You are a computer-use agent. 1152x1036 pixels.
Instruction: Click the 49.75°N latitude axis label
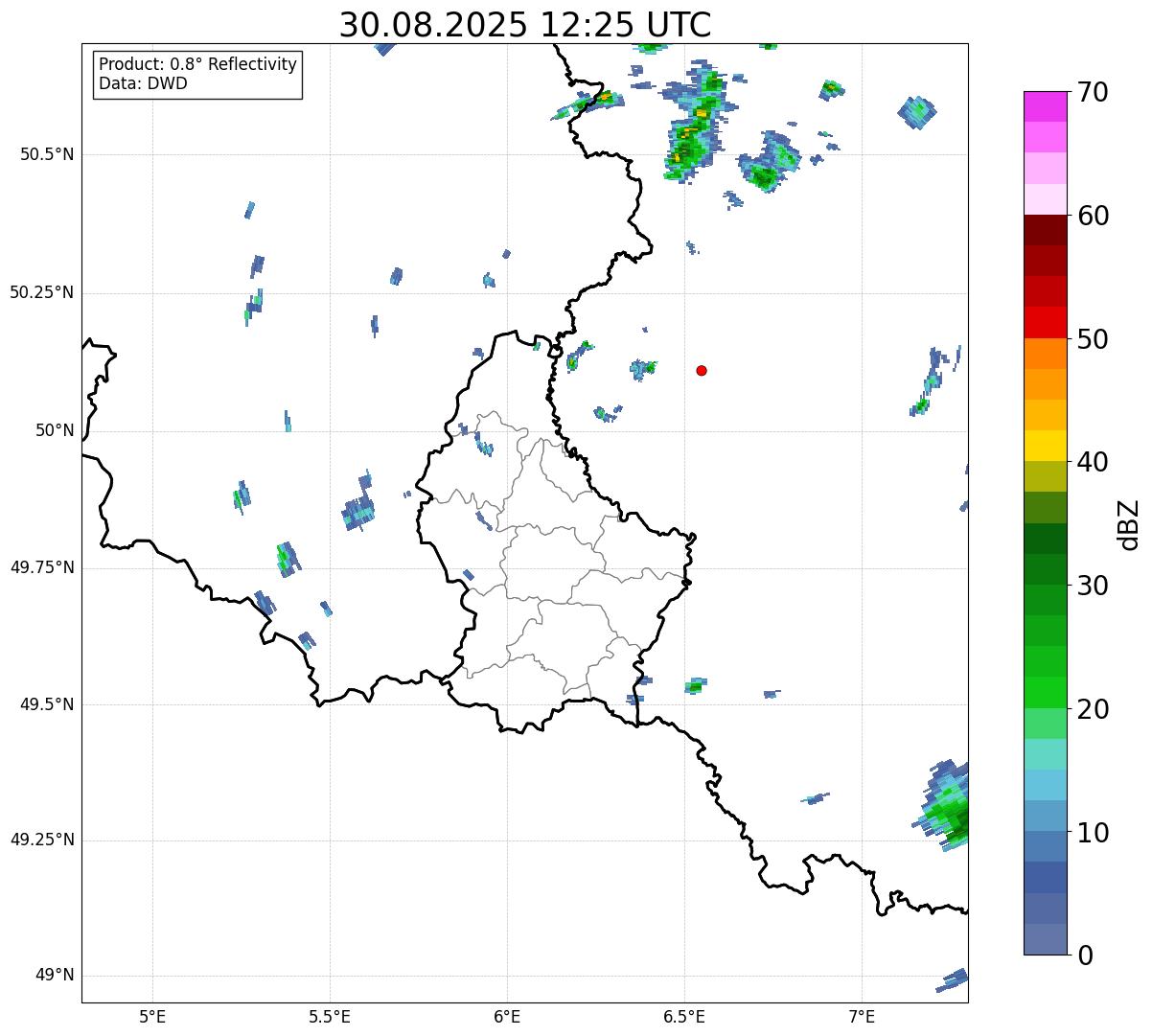42,567
